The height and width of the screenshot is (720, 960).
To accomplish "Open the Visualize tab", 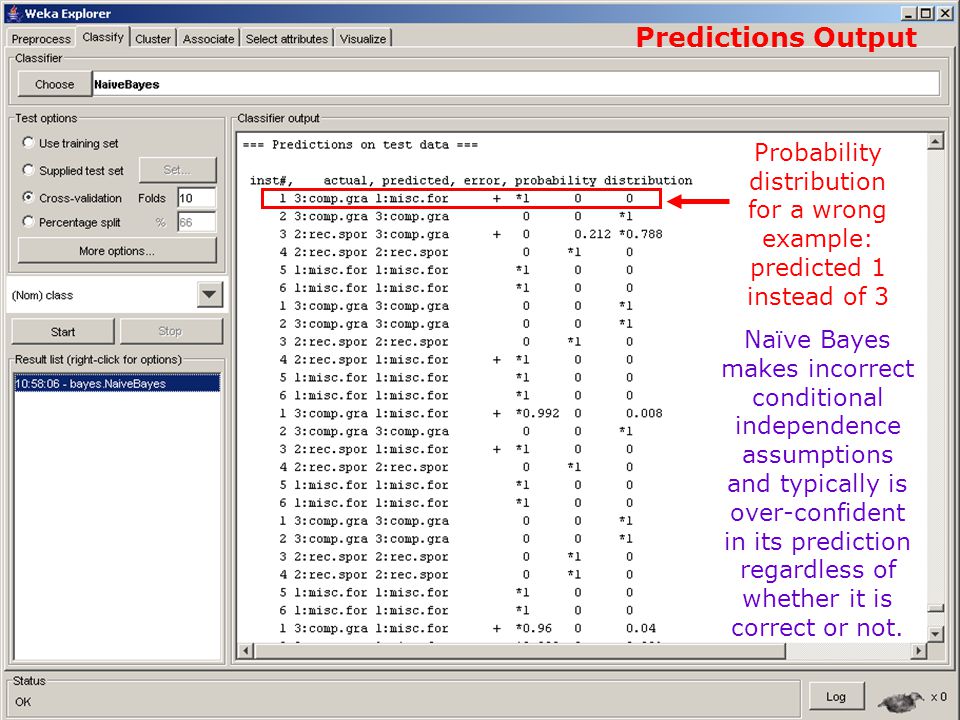I will 363,39.
